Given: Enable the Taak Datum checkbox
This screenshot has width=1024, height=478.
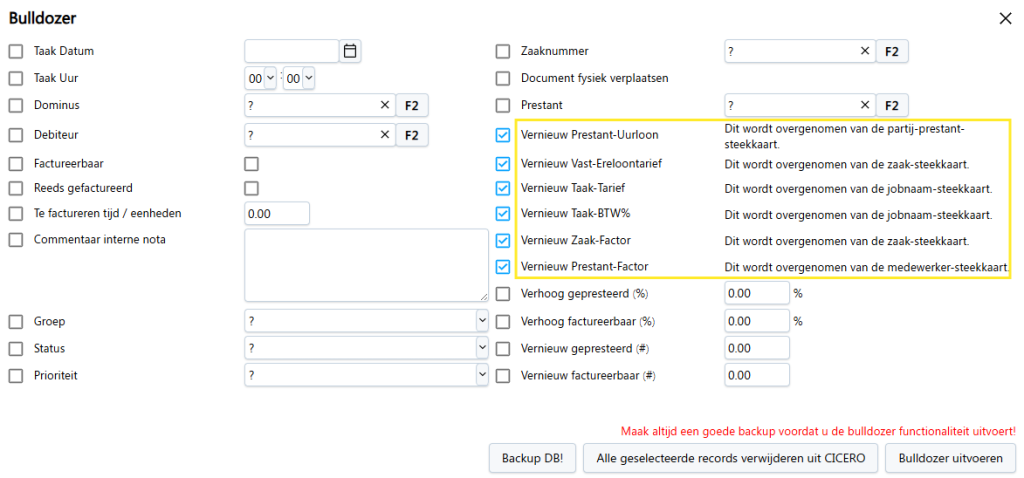Looking at the screenshot, I should [16, 51].
